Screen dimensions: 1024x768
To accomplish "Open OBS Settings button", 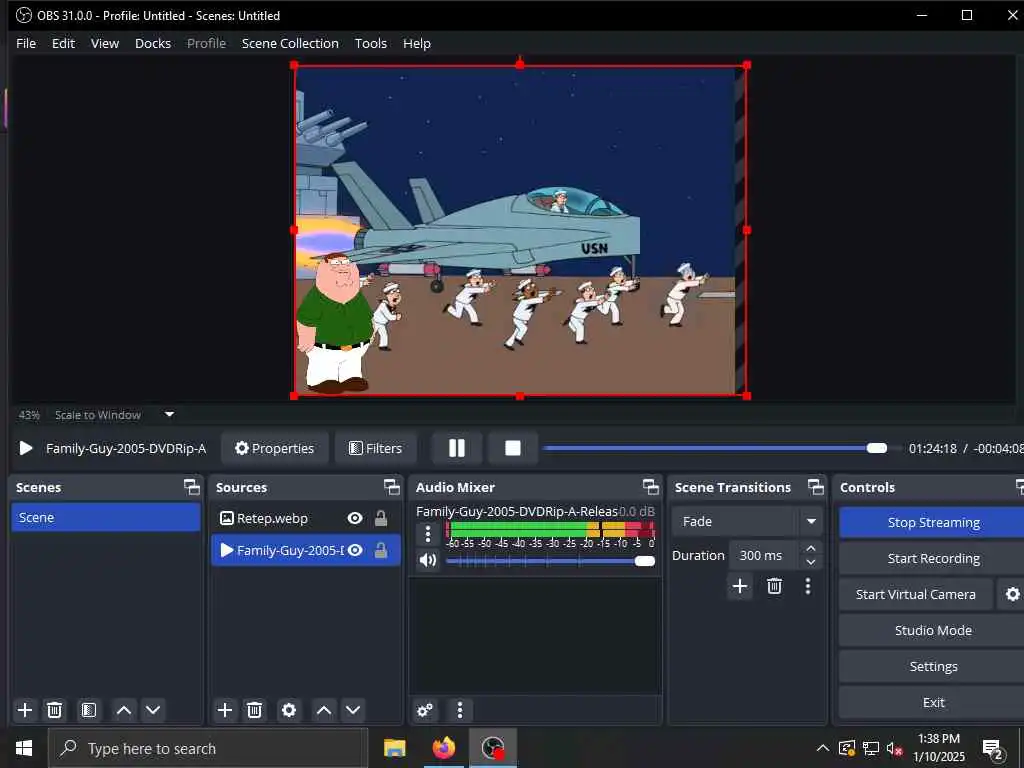I will pos(933,666).
